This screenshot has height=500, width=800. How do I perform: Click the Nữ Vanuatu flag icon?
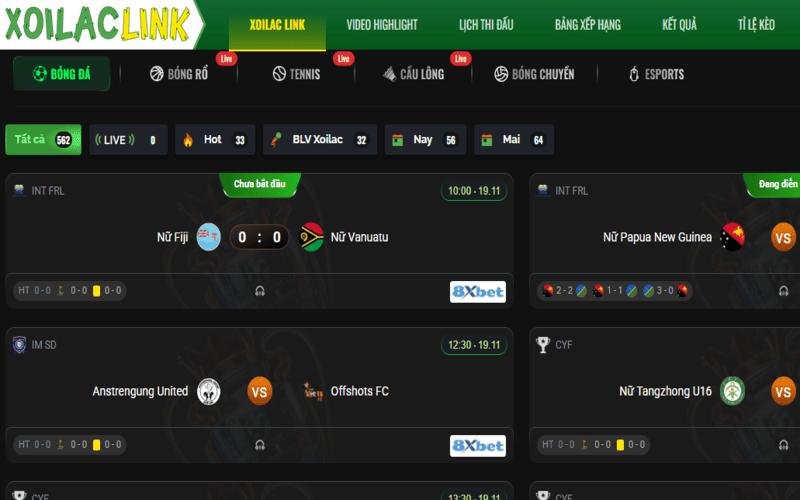311,237
